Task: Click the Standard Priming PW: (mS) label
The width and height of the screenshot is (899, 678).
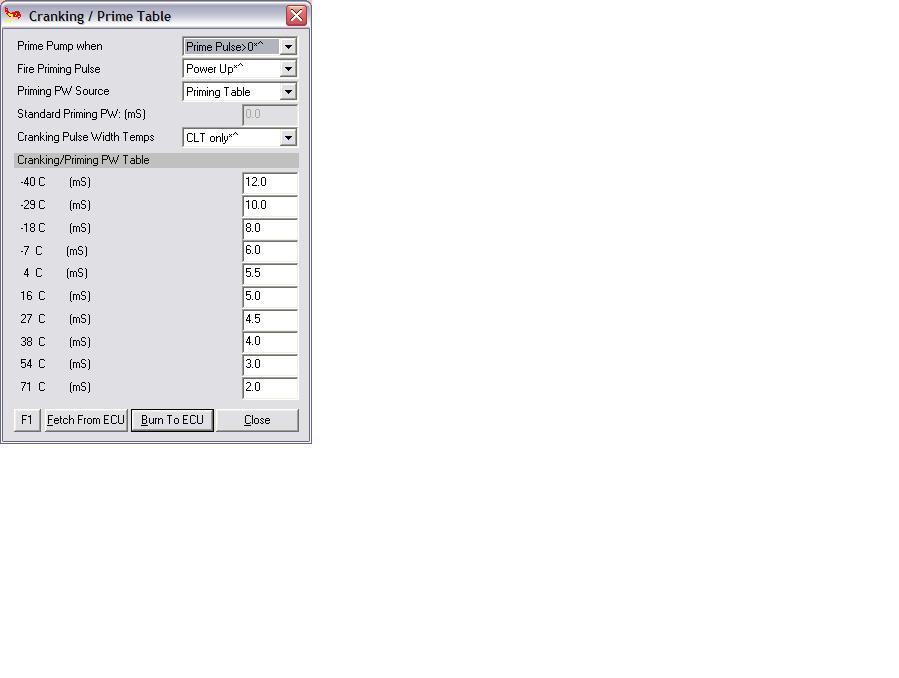Action: (81, 114)
